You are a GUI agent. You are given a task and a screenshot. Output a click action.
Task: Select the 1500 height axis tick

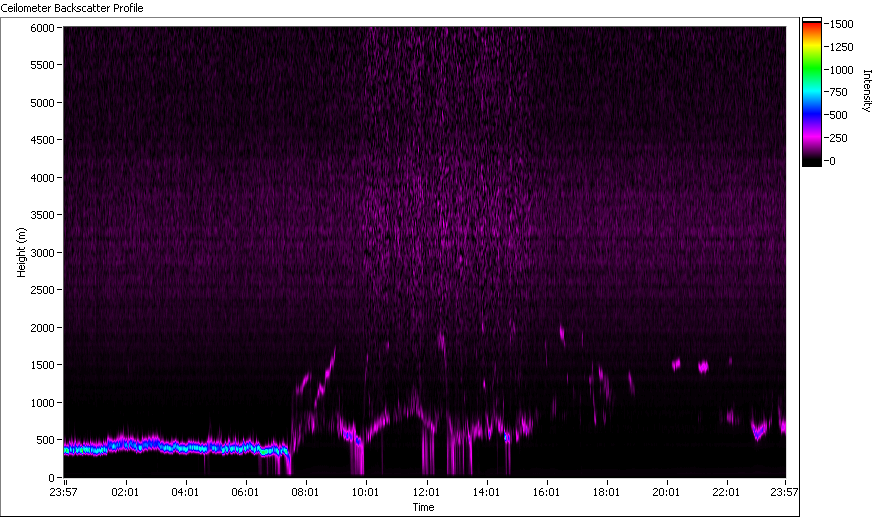pos(42,364)
